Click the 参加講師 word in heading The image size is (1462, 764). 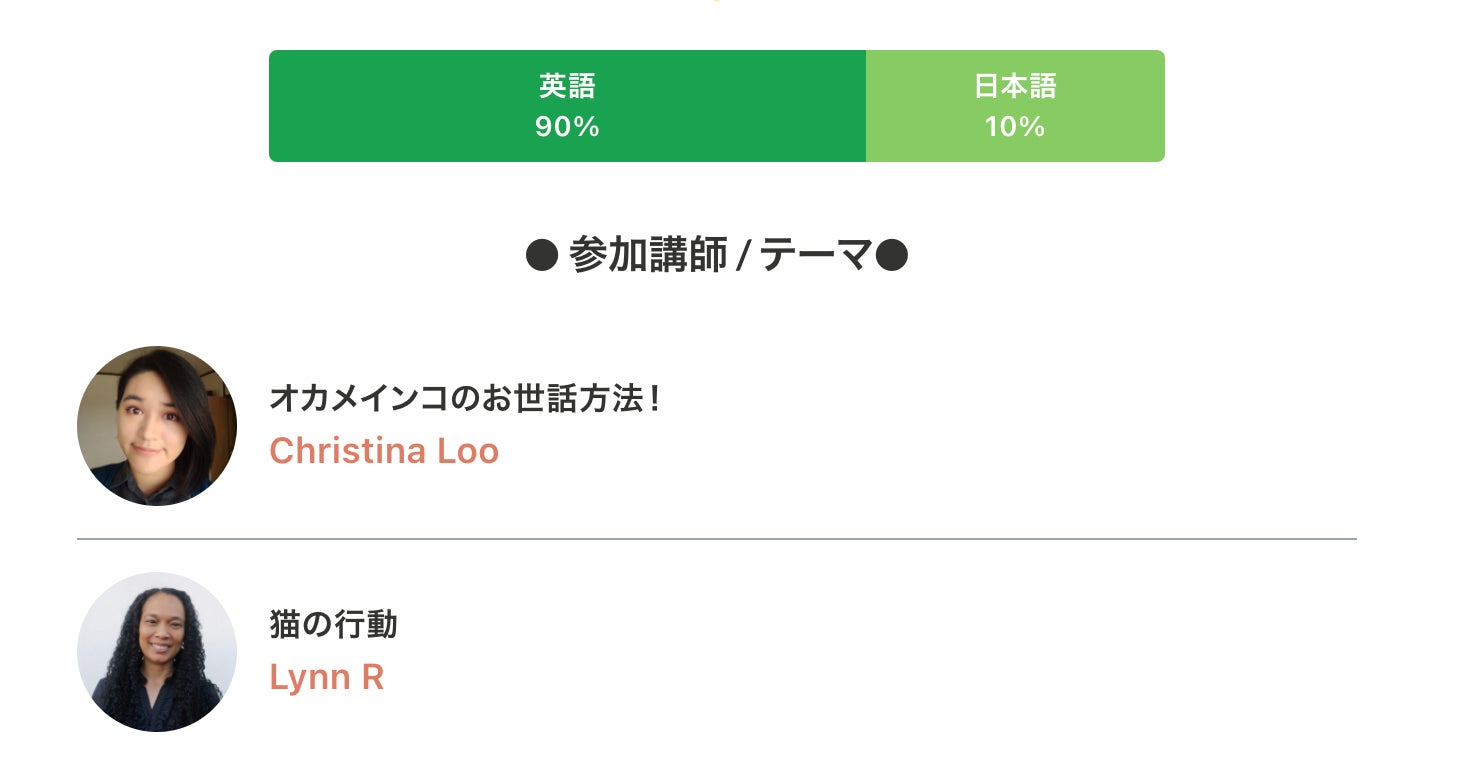pyautogui.click(x=647, y=257)
